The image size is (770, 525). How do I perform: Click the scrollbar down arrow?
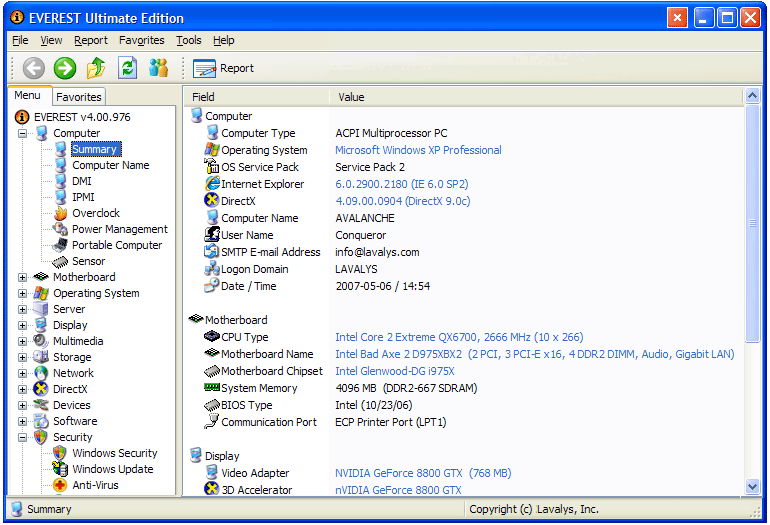tap(752, 486)
